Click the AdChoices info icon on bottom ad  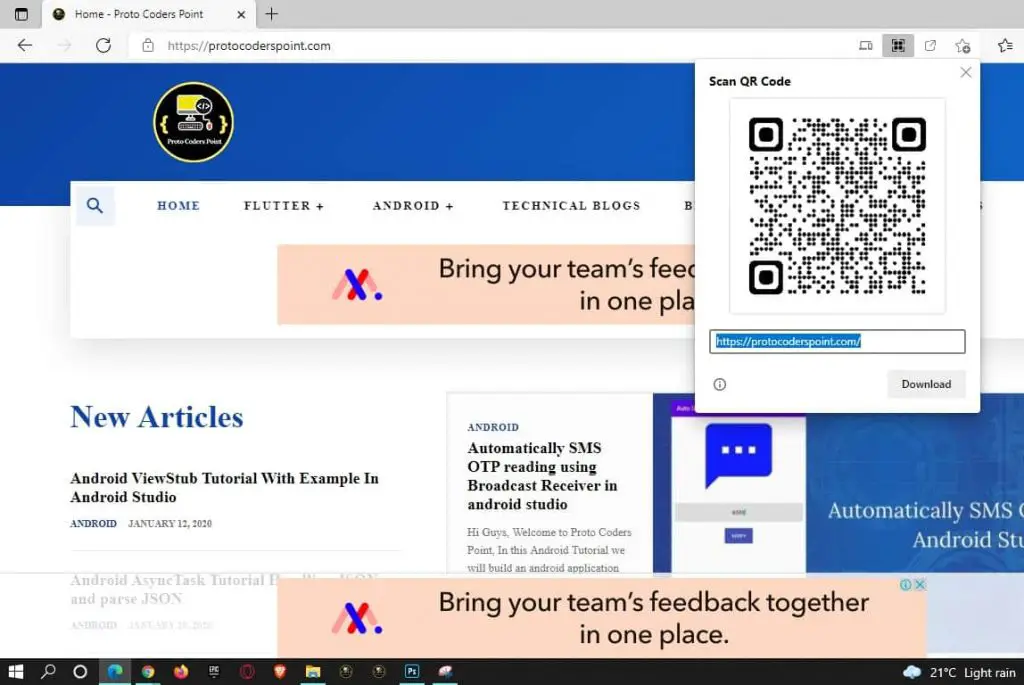tap(906, 584)
